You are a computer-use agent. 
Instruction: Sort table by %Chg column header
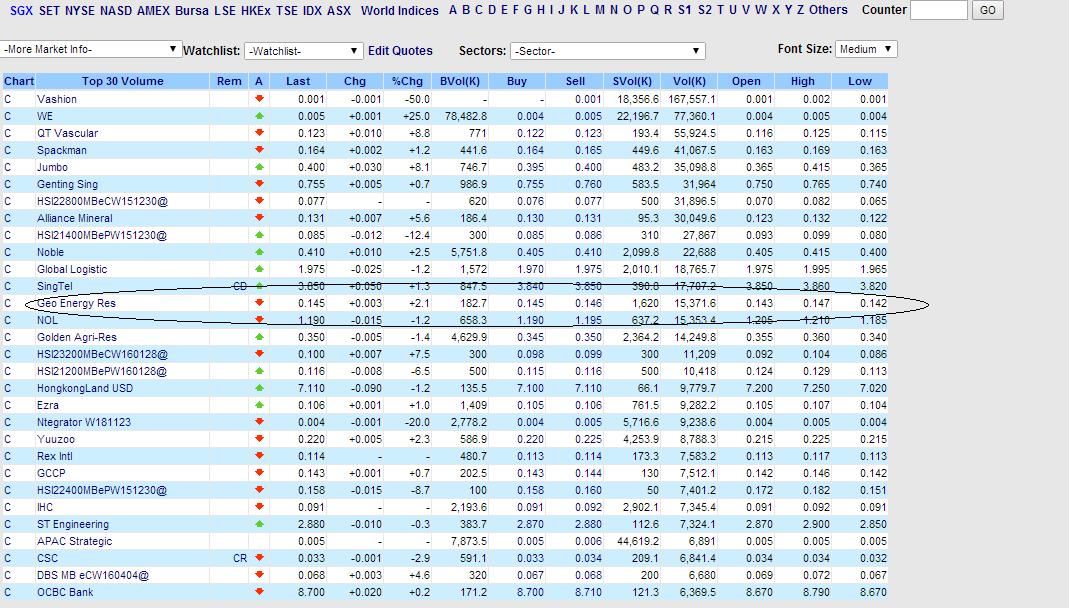[x=407, y=81]
